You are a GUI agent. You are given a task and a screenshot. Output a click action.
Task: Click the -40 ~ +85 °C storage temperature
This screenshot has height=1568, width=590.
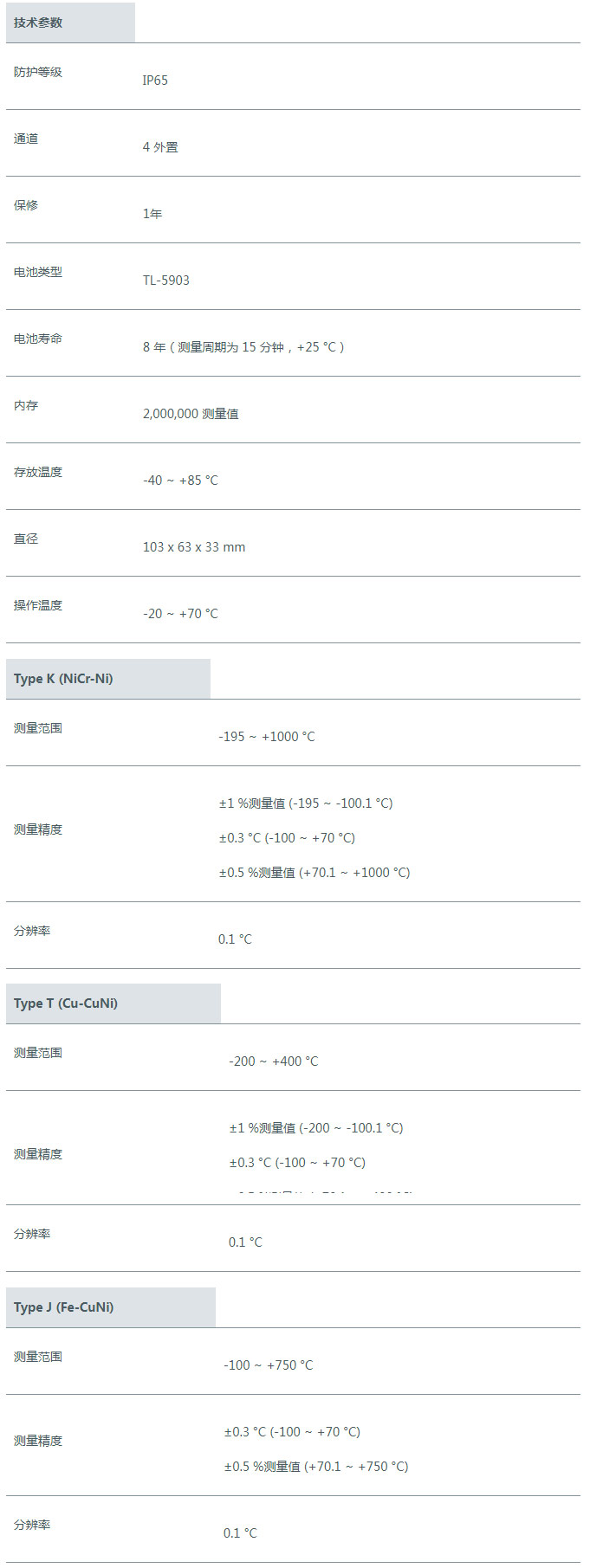coord(180,481)
